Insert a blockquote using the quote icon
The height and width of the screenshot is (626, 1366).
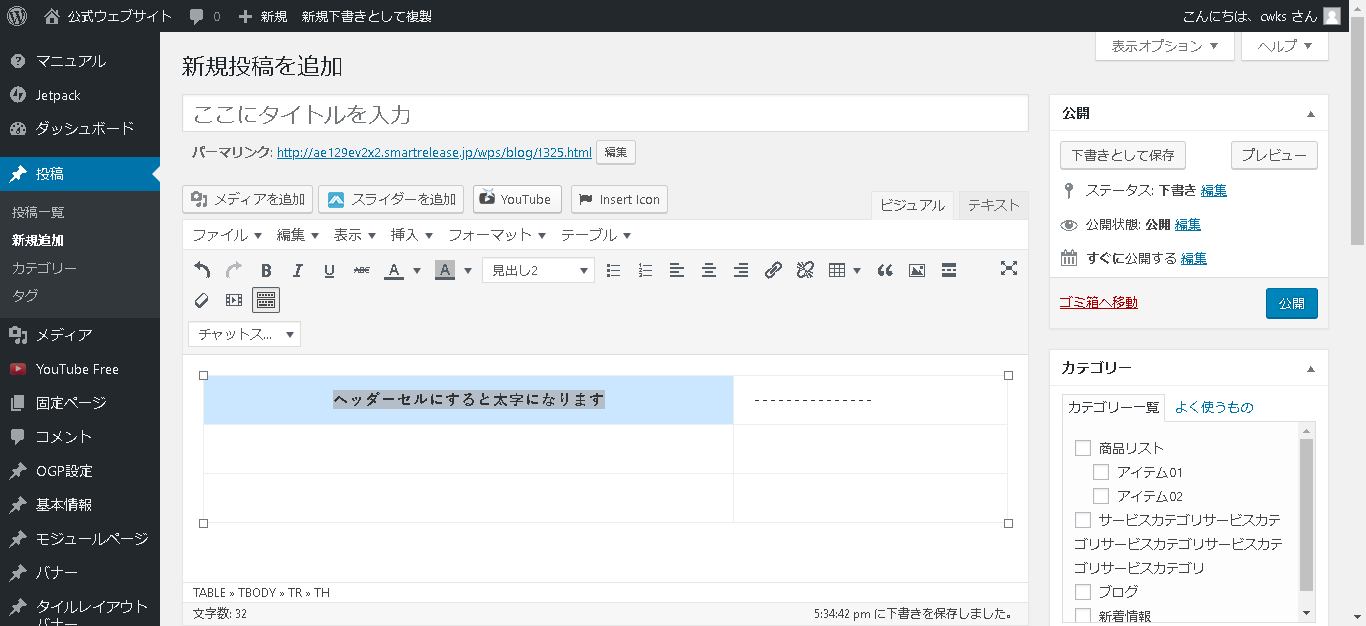coord(885,270)
